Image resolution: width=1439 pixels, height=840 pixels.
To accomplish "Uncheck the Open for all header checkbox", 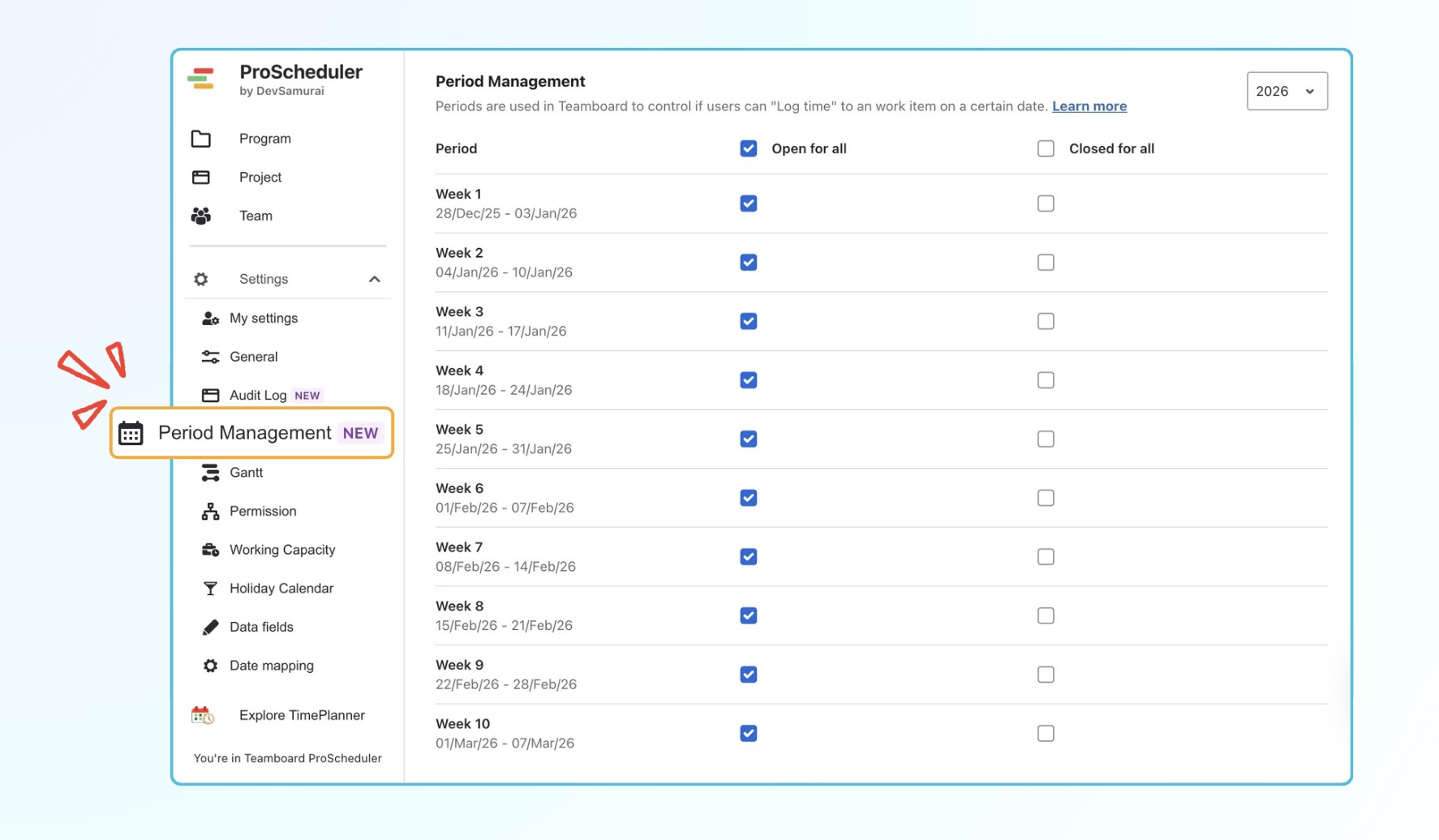I will click(748, 148).
